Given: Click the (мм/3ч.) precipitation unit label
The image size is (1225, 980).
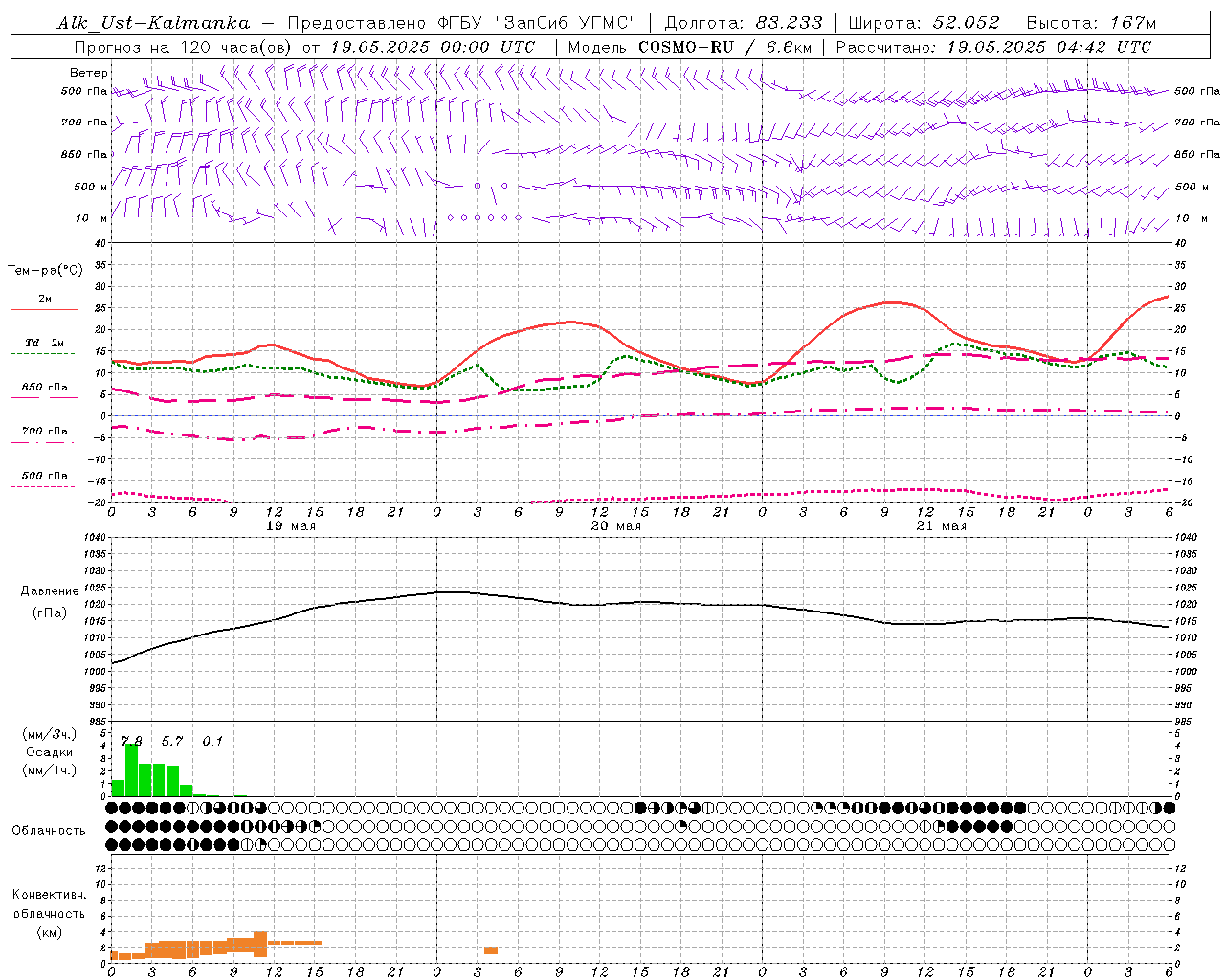Looking at the screenshot, I should (49, 734).
